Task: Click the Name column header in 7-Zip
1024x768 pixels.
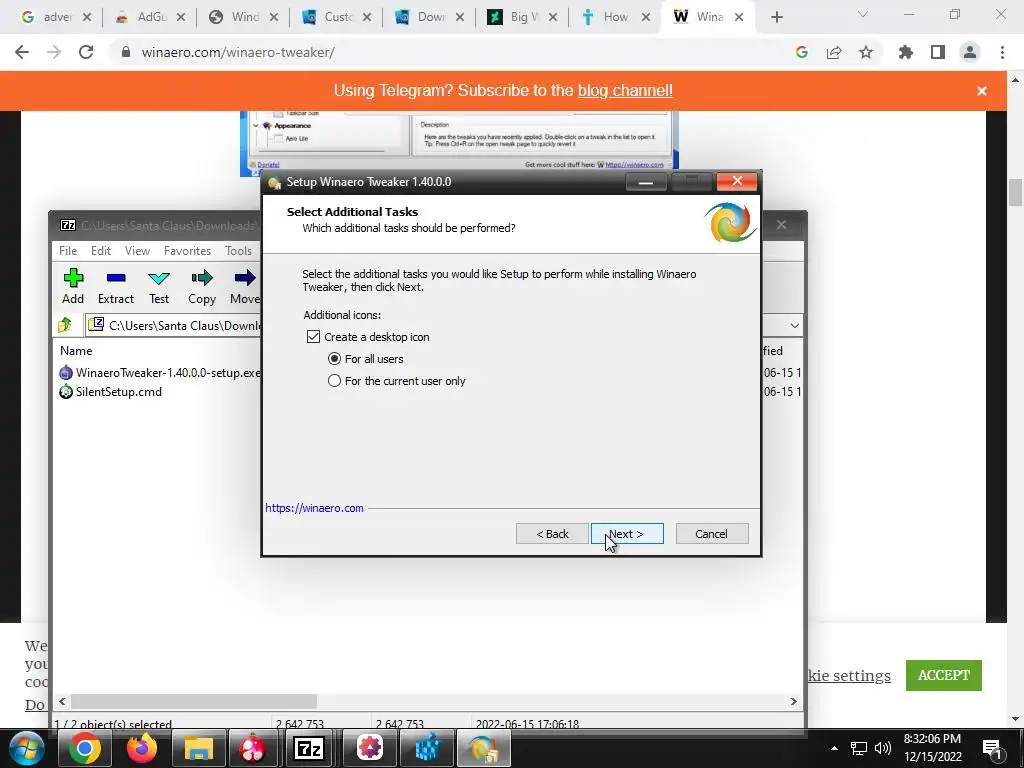Action: click(76, 351)
